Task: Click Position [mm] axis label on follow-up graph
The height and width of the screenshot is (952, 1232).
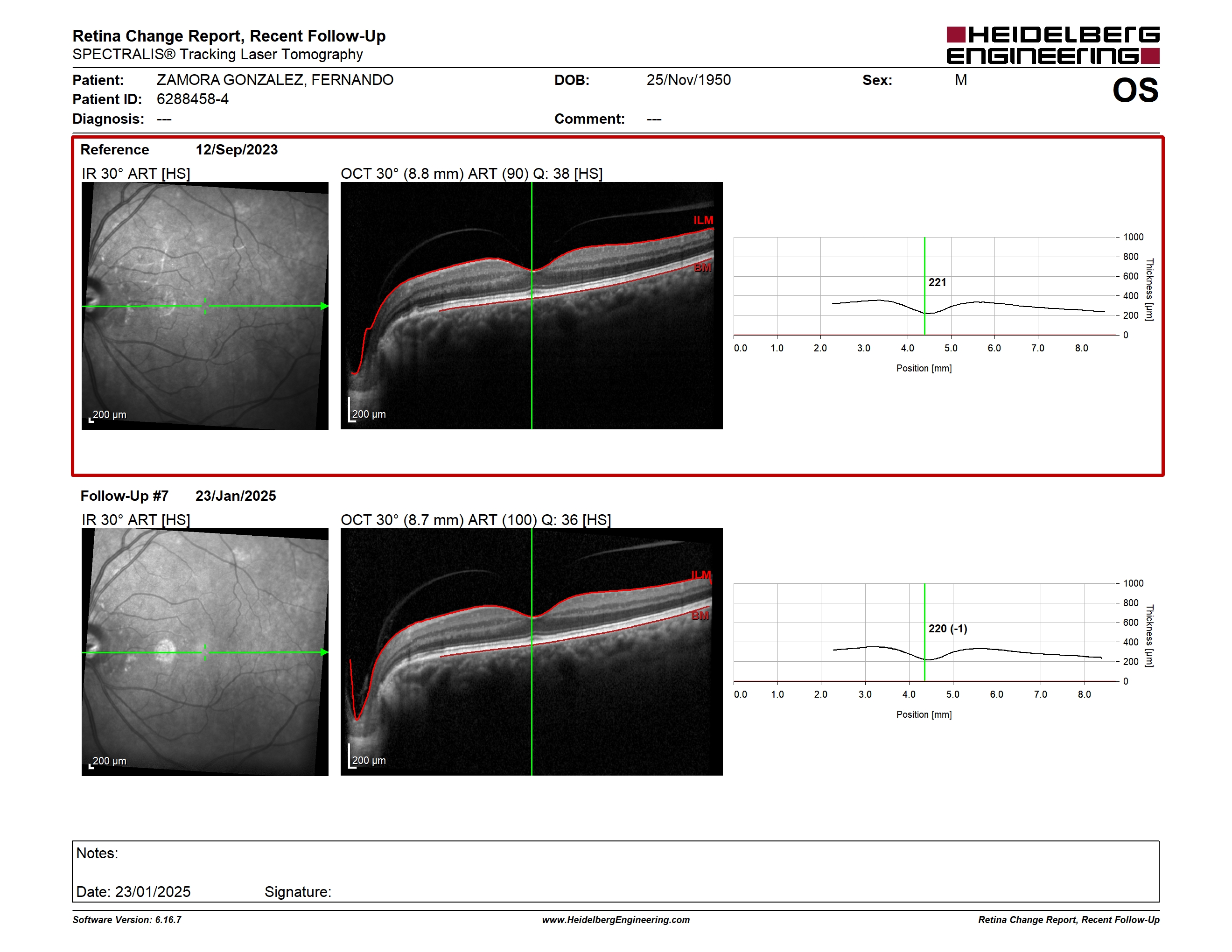Action: tap(924, 714)
